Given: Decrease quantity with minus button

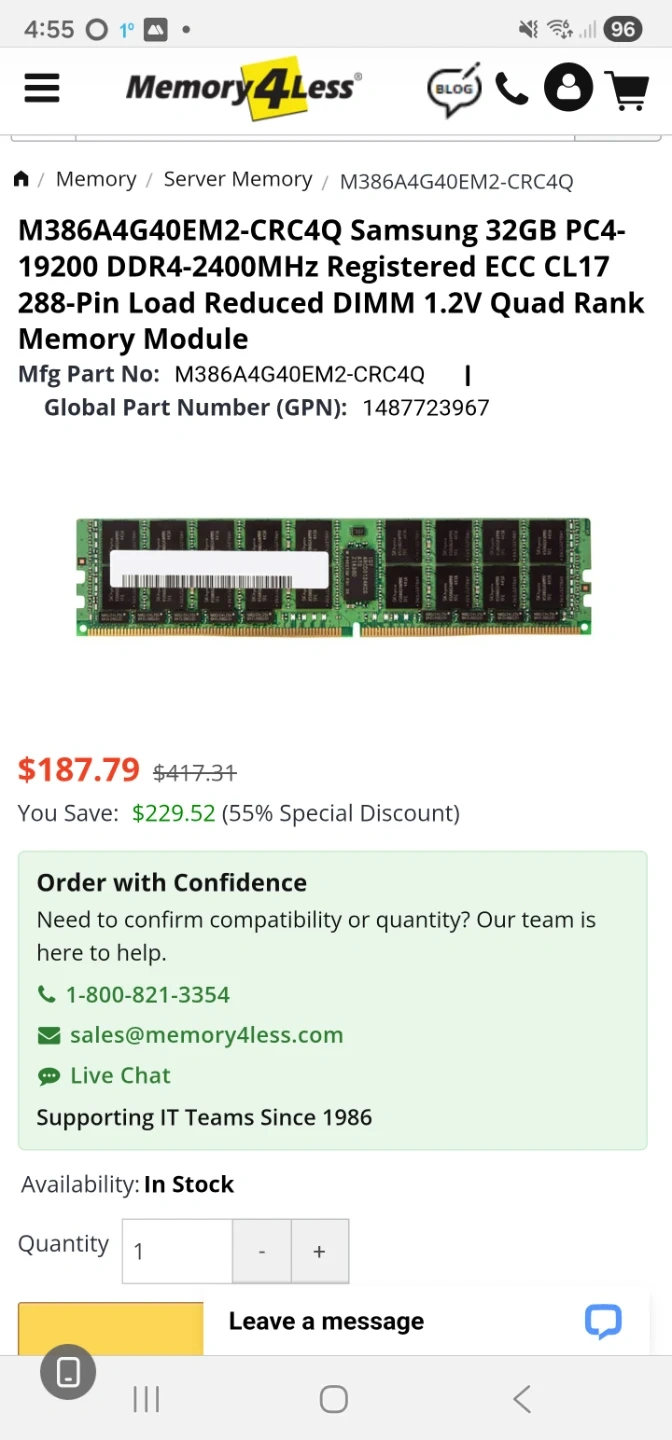Looking at the screenshot, I should click(262, 1251).
